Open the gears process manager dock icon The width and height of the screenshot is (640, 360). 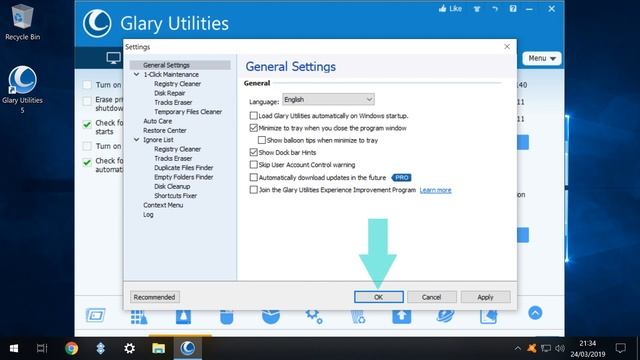point(314,316)
